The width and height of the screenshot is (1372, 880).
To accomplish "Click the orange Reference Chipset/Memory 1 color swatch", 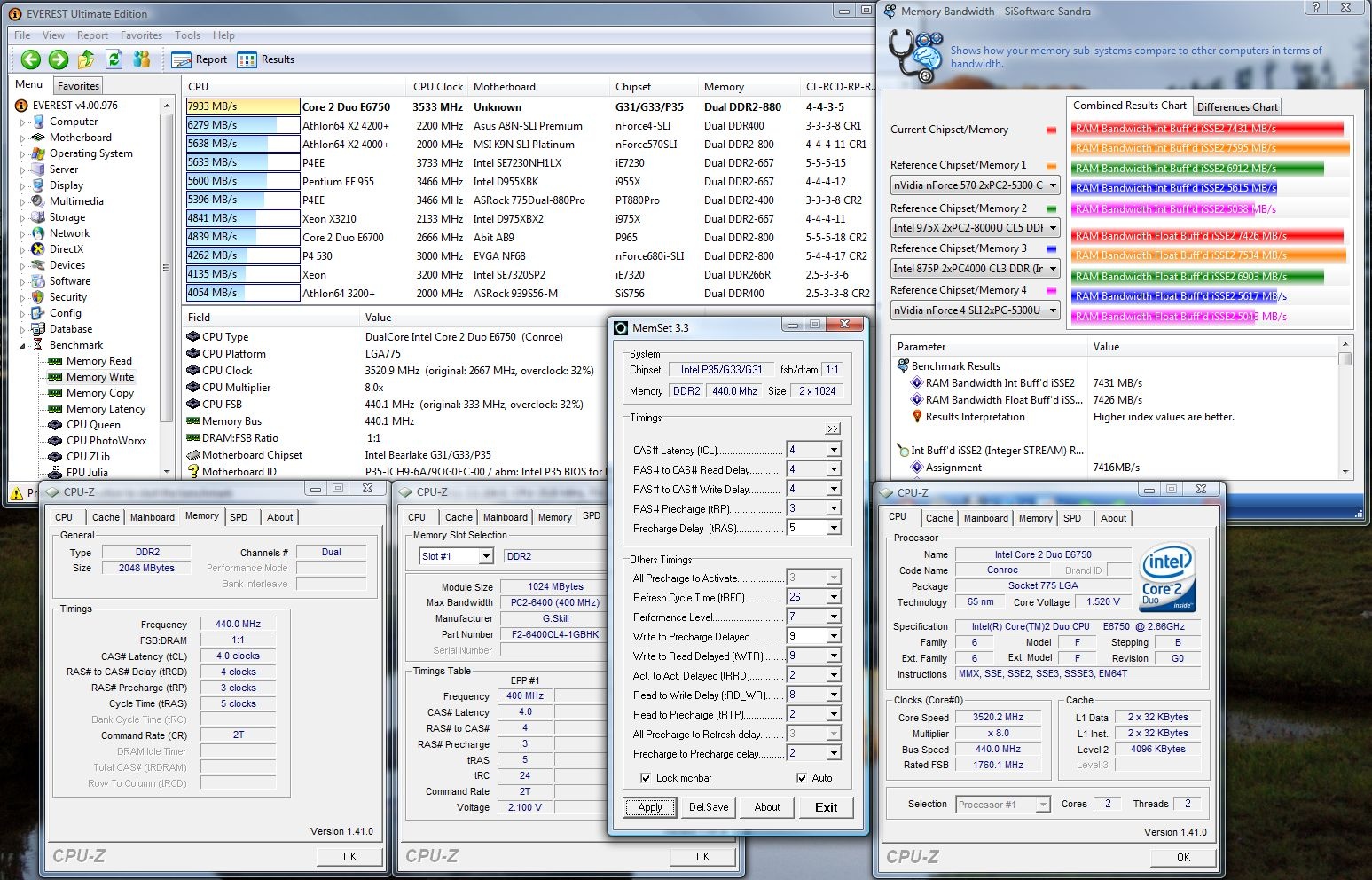I will [1051, 166].
